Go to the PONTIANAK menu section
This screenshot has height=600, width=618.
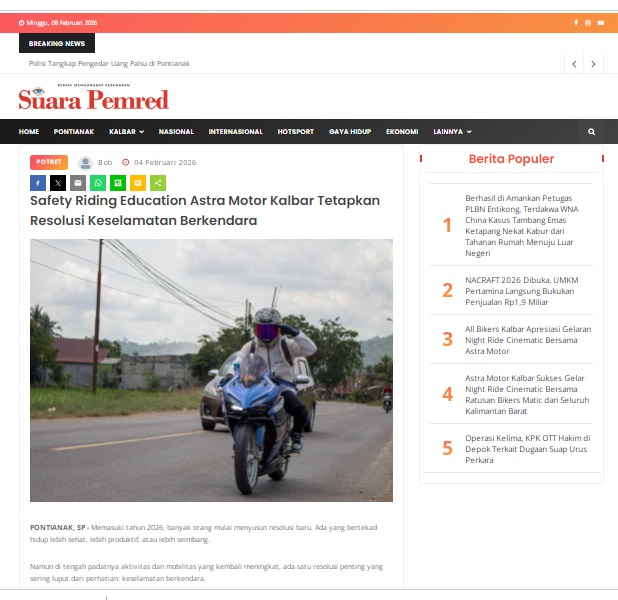[x=74, y=132]
